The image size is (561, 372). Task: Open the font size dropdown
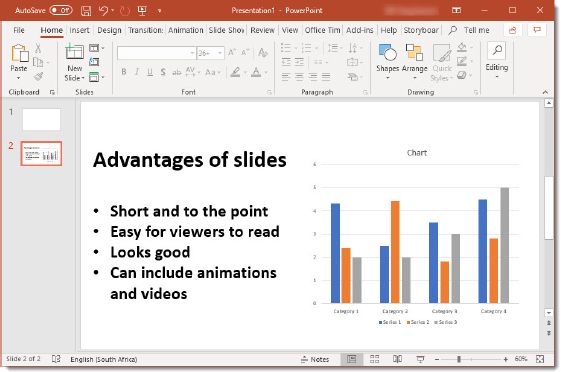coord(220,53)
